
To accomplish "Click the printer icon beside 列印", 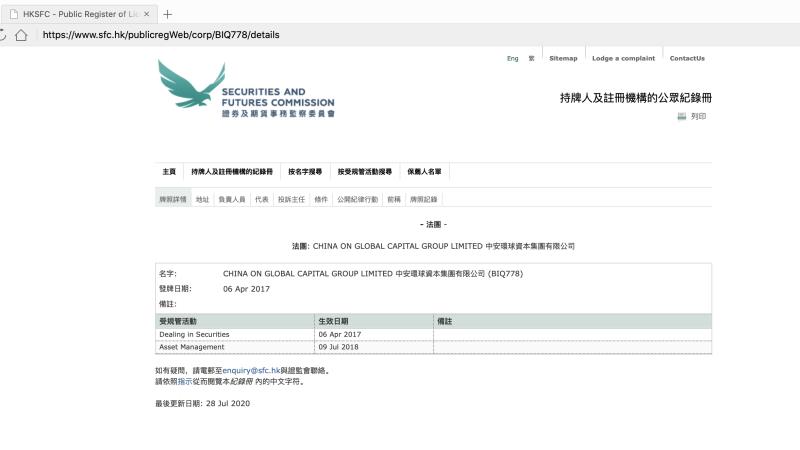I will (x=682, y=116).
